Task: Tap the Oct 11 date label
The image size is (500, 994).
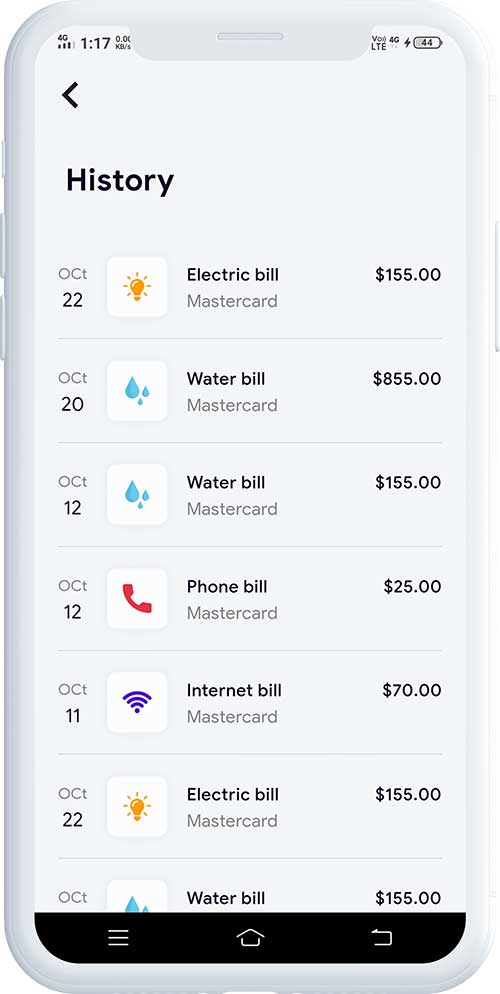Action: (x=73, y=702)
